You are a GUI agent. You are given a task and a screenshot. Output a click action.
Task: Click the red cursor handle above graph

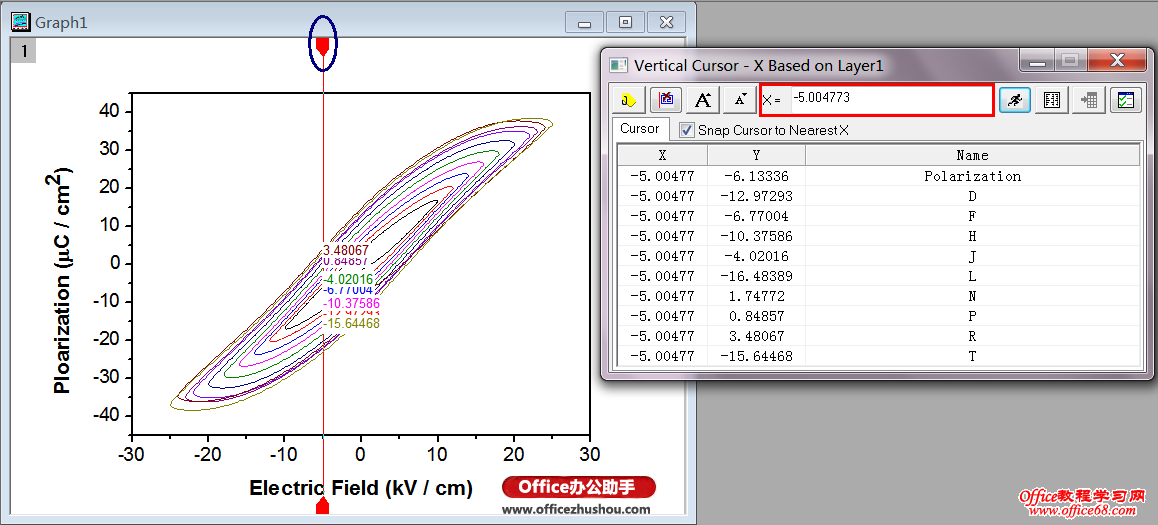pos(322,45)
